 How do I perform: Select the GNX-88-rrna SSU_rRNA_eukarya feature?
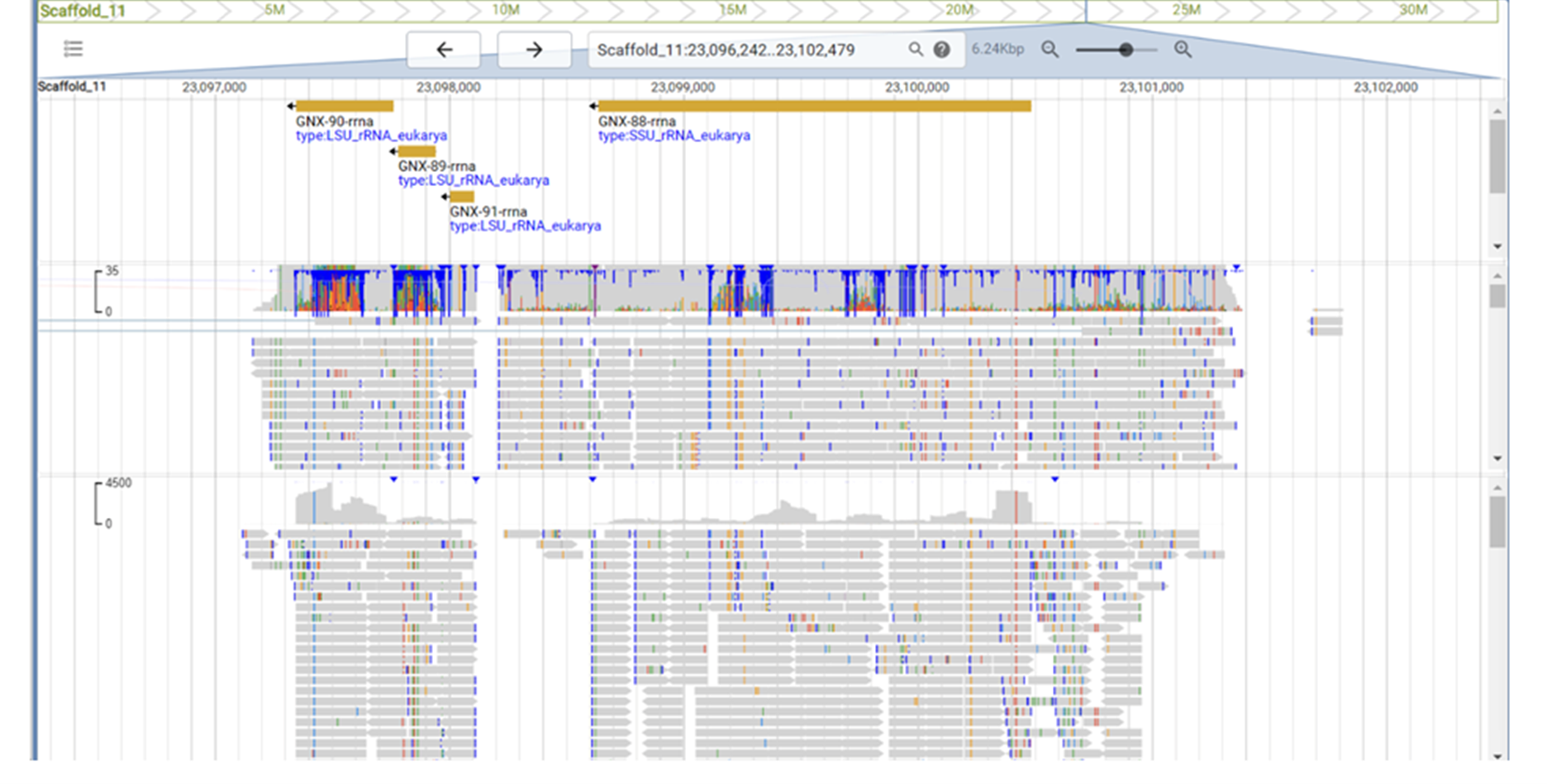[814, 106]
